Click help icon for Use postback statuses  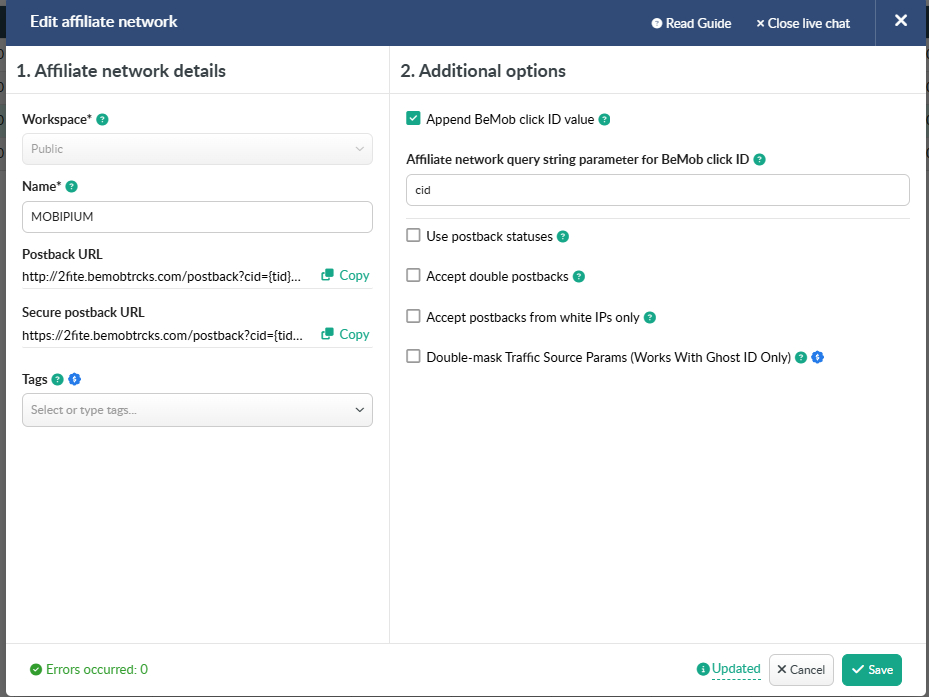[x=563, y=237]
